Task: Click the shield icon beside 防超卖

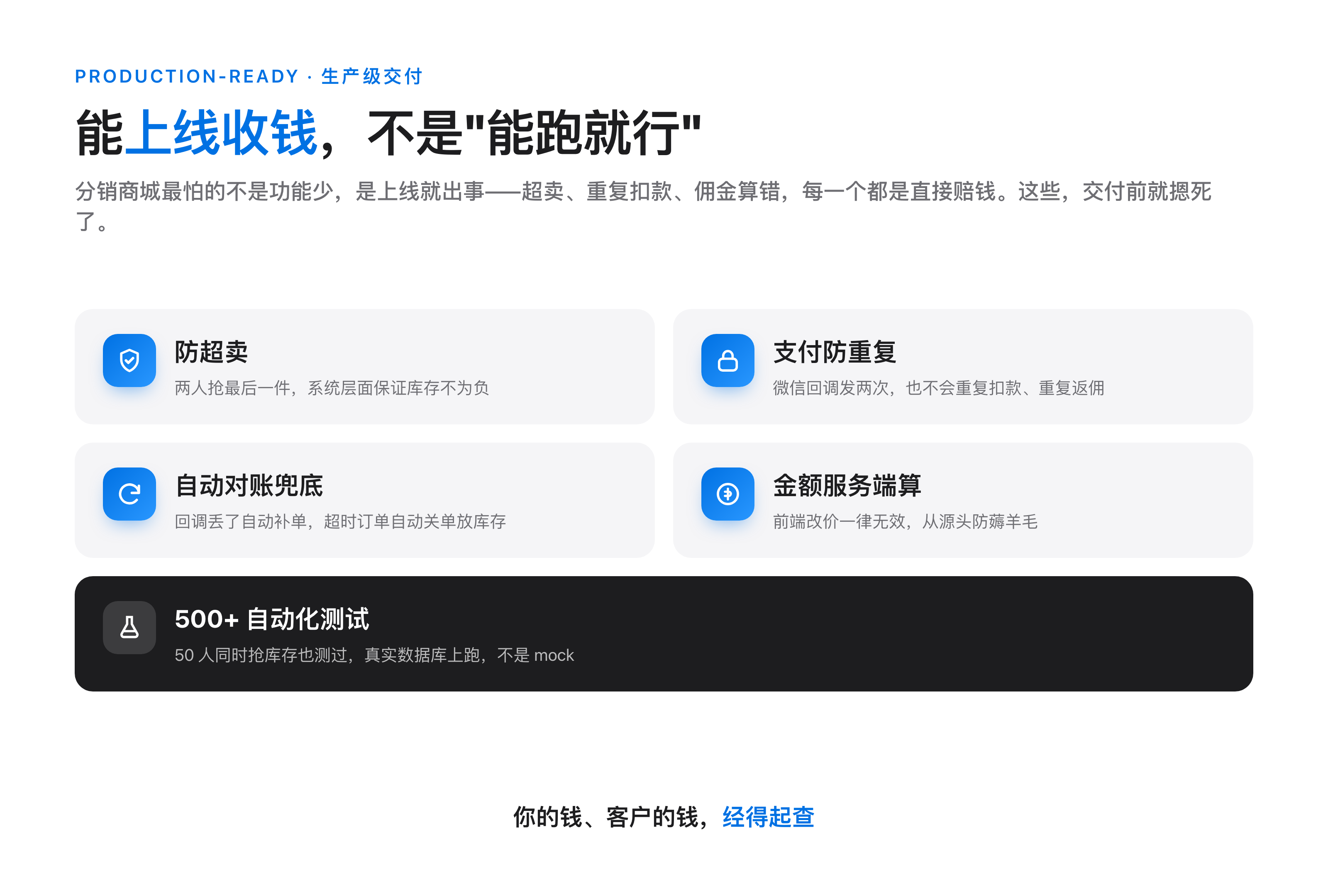Action: pos(129,360)
